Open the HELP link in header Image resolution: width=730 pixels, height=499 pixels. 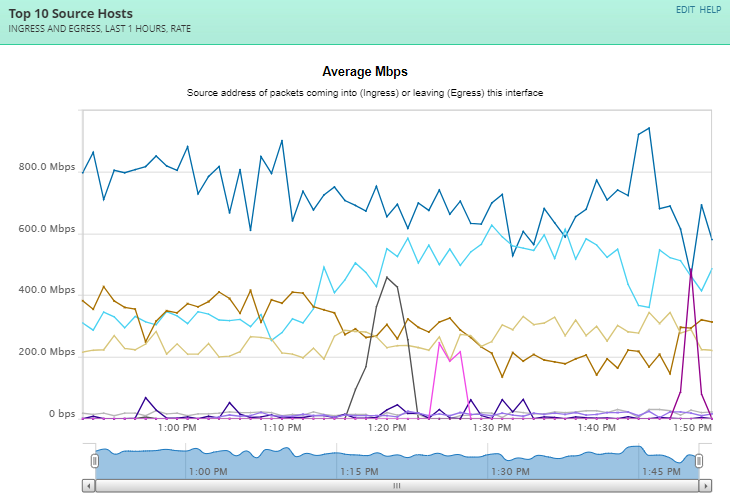pos(710,10)
